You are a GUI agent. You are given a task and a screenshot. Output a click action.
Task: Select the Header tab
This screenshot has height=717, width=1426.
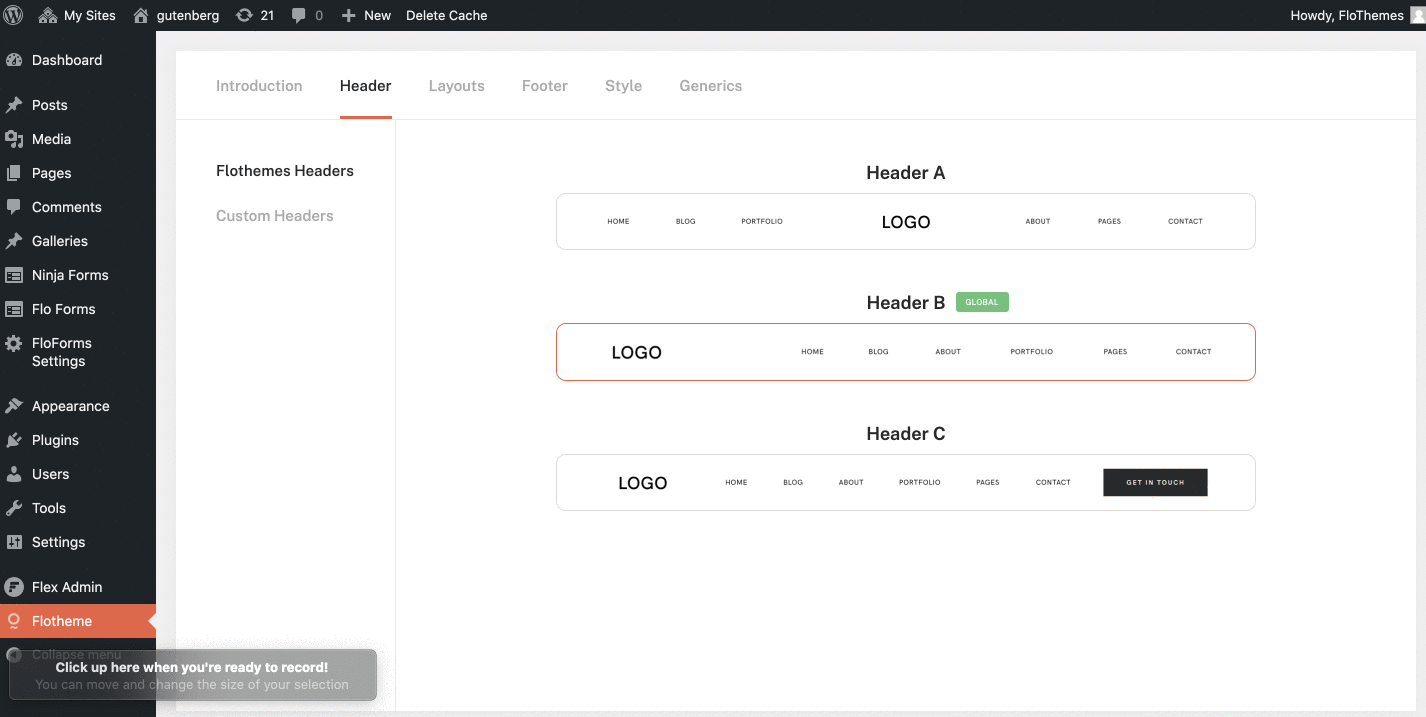click(366, 86)
